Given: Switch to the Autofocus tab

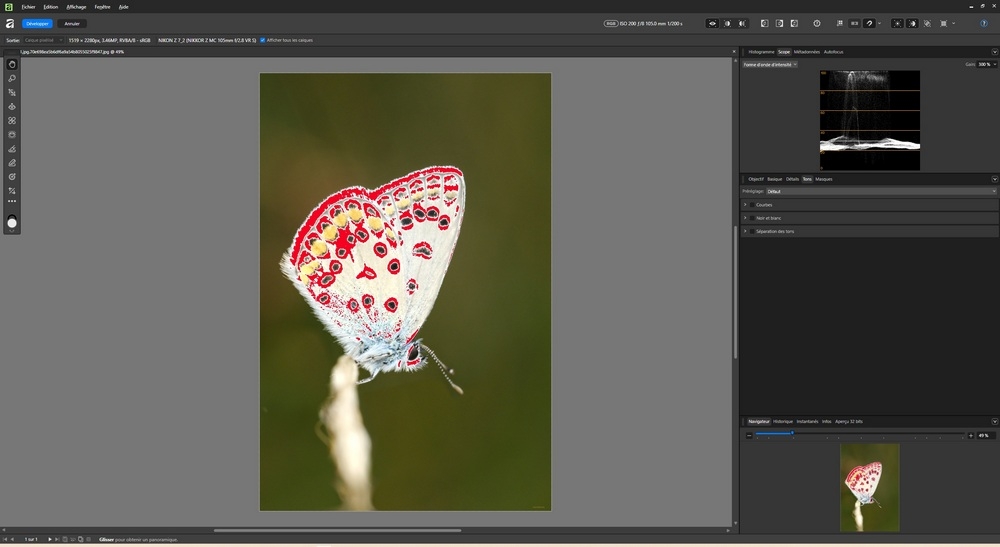Looking at the screenshot, I should tap(834, 52).
